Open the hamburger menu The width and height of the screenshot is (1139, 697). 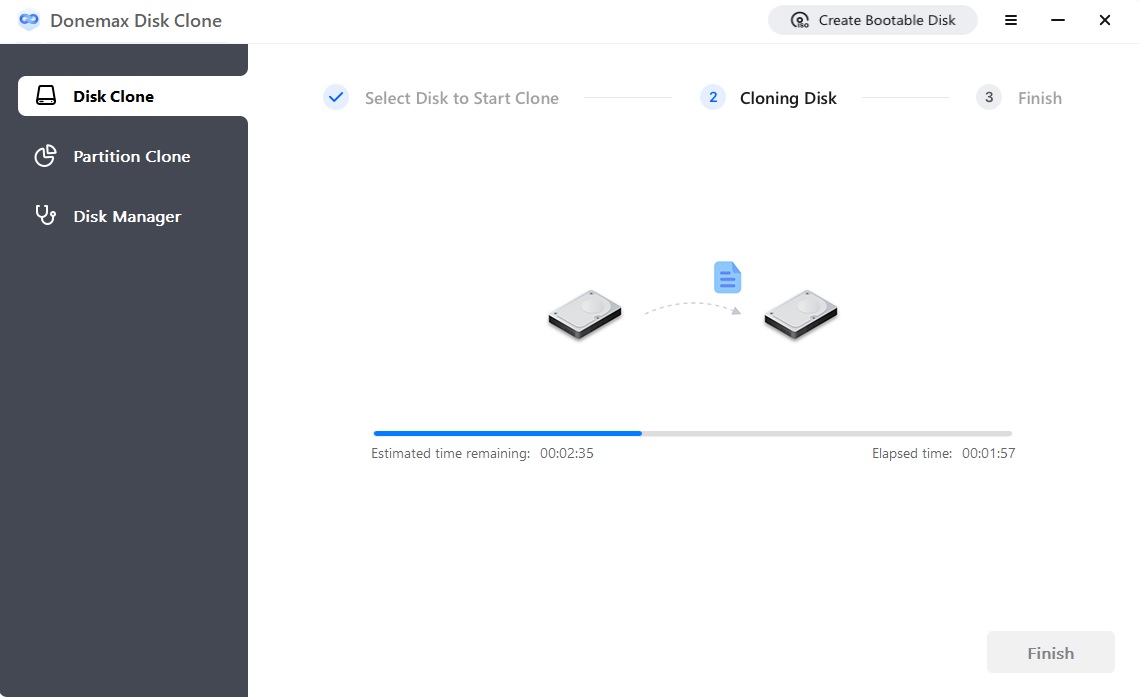point(1011,19)
